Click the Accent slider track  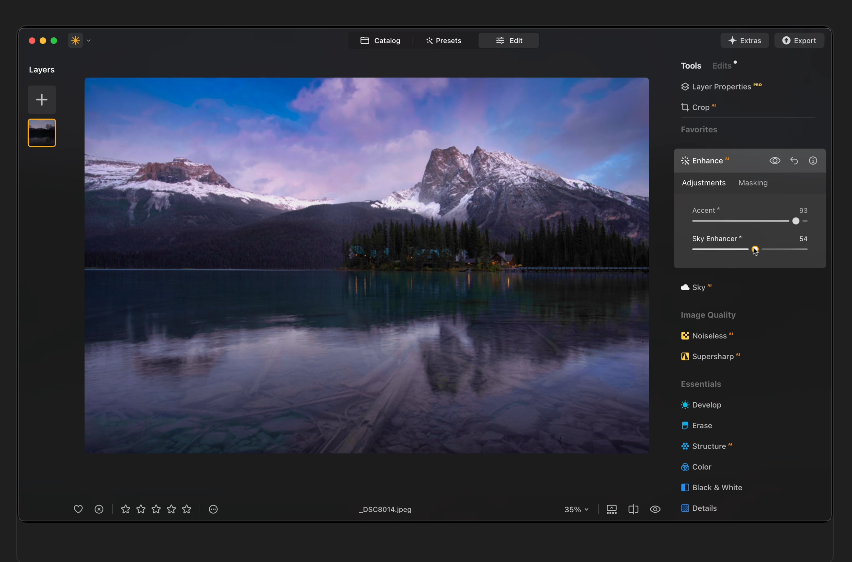pos(740,221)
